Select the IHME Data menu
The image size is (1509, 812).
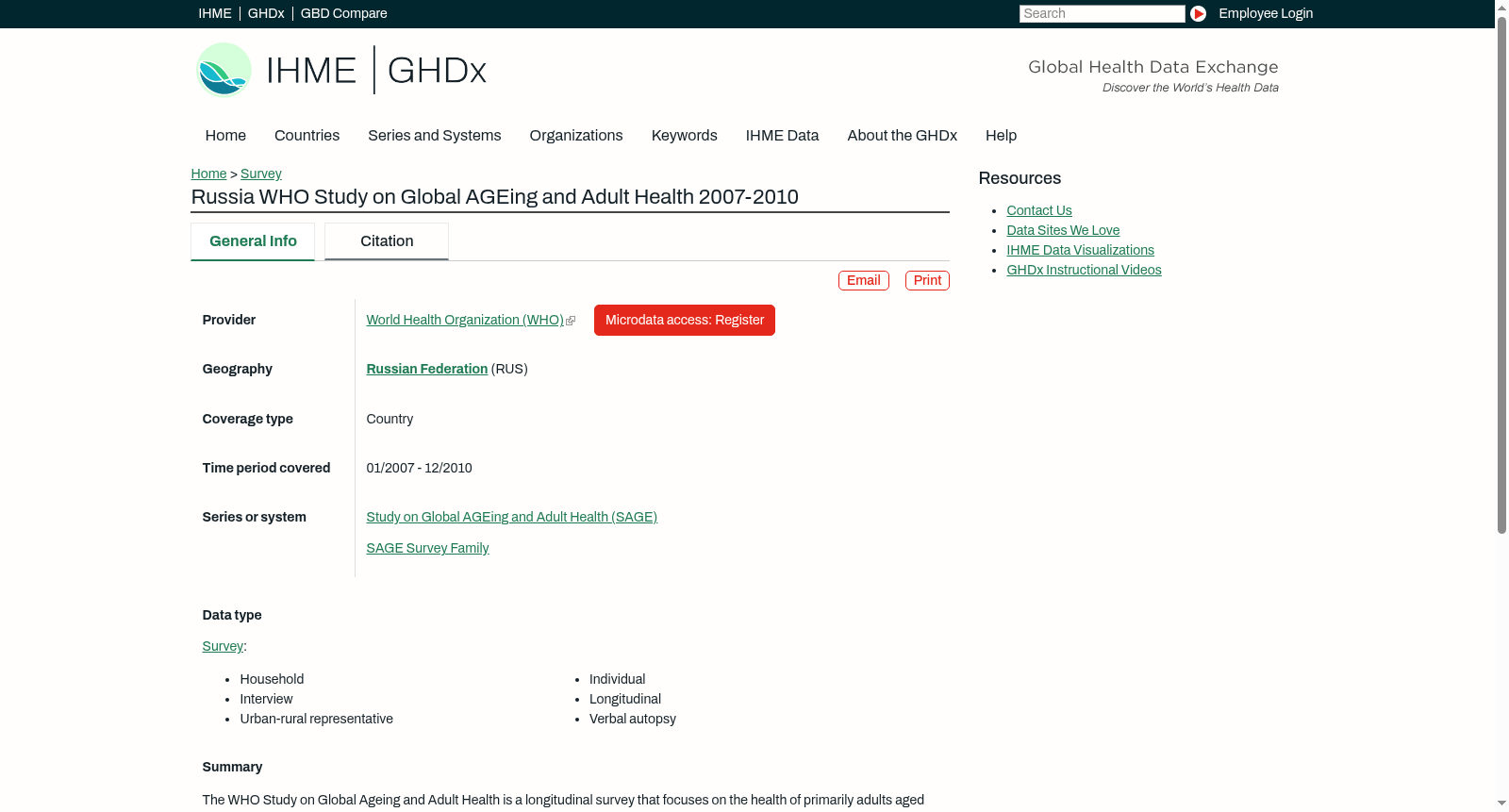click(x=782, y=136)
